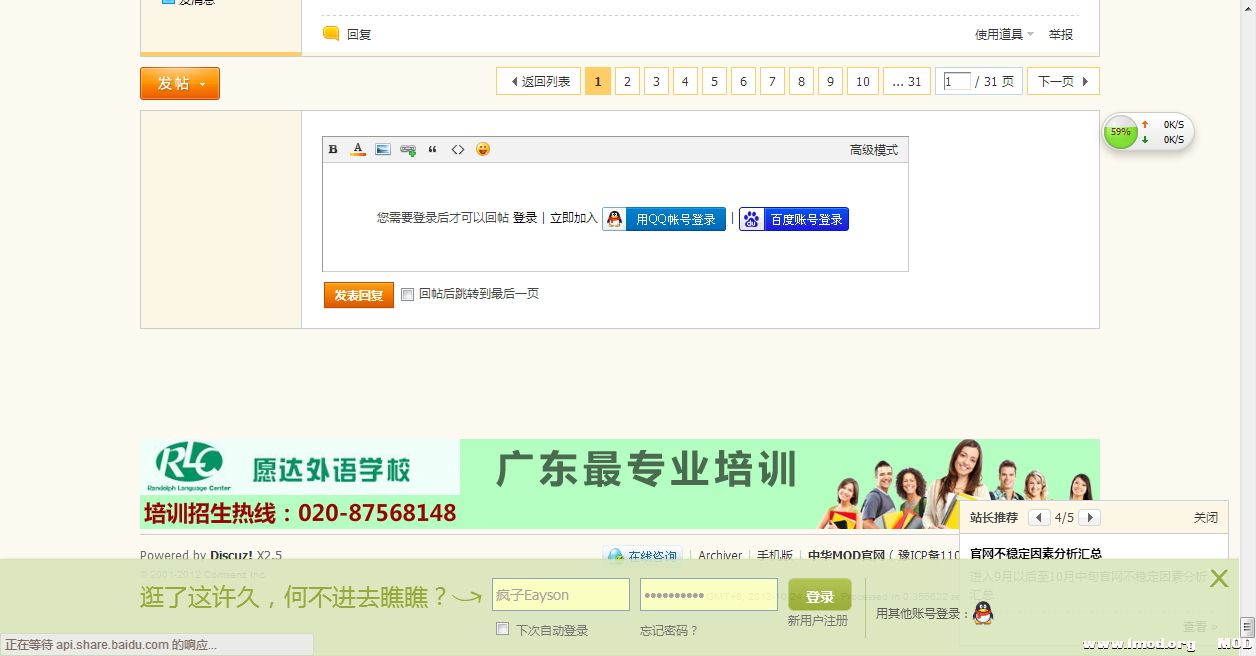
Task: Click the 59% download speed indicator
Action: (x=1120, y=131)
